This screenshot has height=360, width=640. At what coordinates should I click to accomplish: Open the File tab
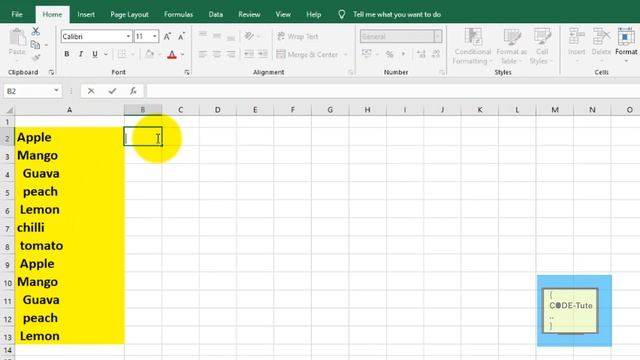[x=17, y=14]
